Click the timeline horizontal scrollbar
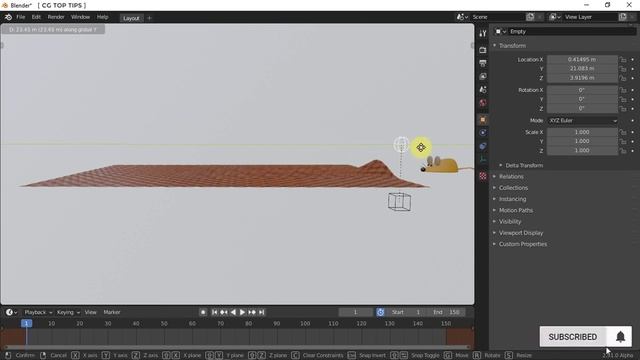Viewport: 640px width, 360px height. click(237, 348)
